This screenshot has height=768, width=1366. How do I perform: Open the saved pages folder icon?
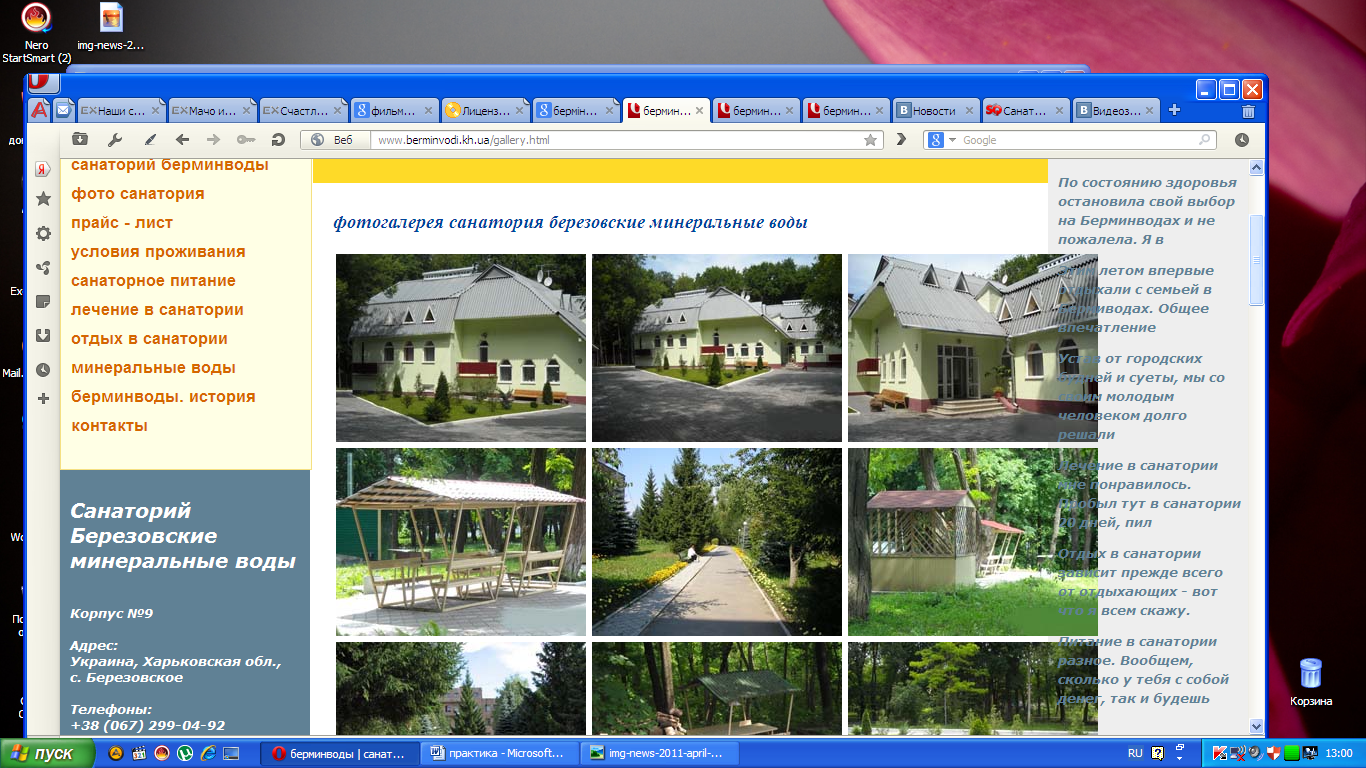coord(79,140)
